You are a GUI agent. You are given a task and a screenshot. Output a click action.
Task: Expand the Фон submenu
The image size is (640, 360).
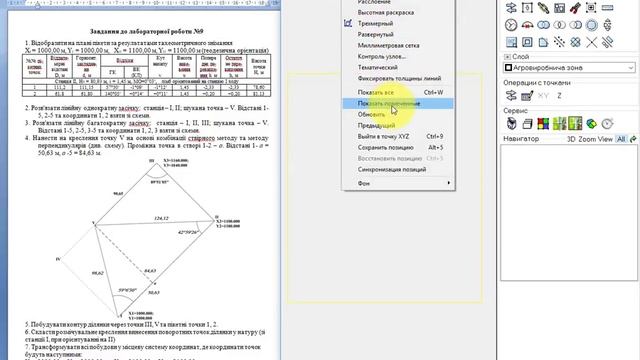pos(398,184)
